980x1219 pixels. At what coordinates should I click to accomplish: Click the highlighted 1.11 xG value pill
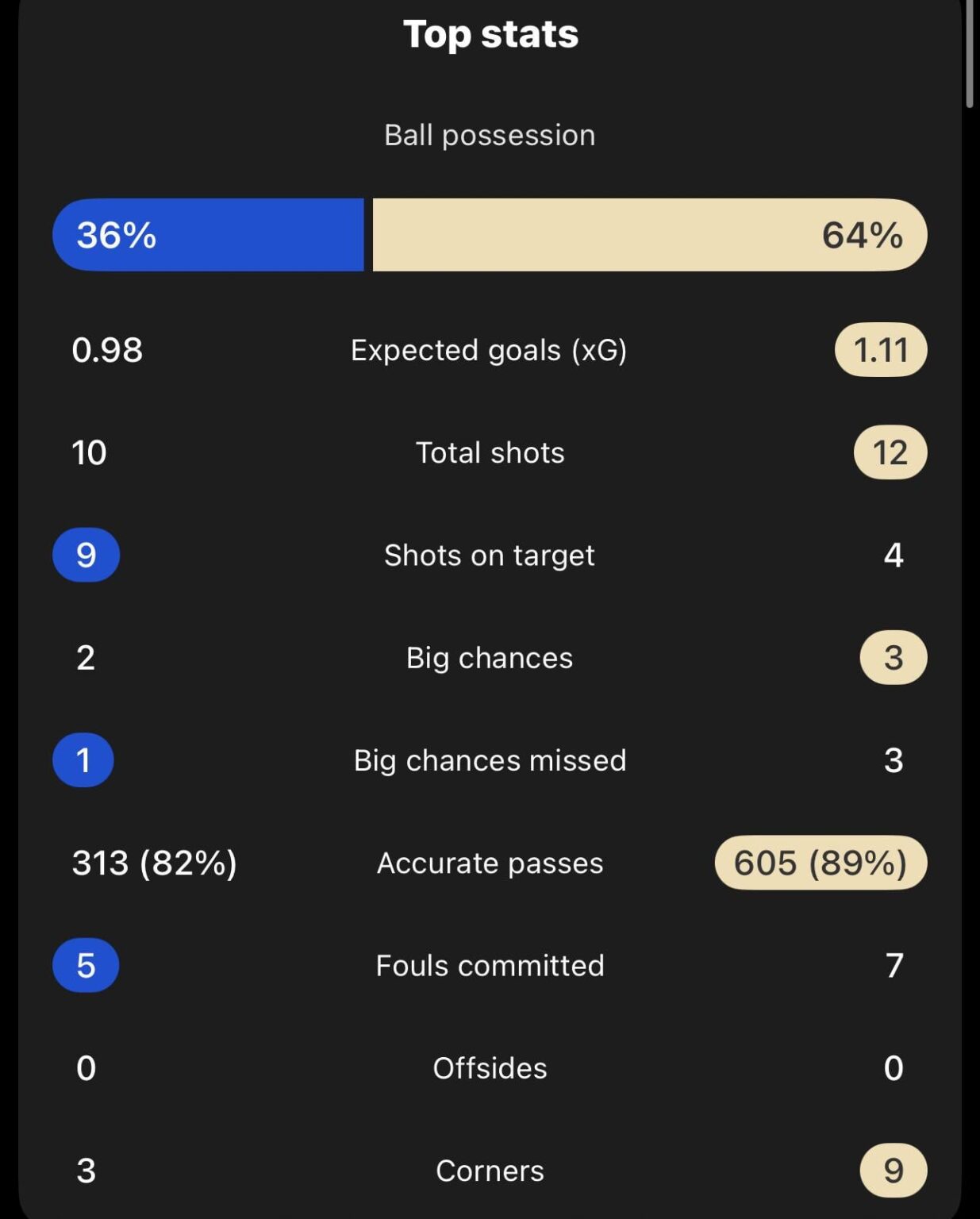click(x=879, y=349)
